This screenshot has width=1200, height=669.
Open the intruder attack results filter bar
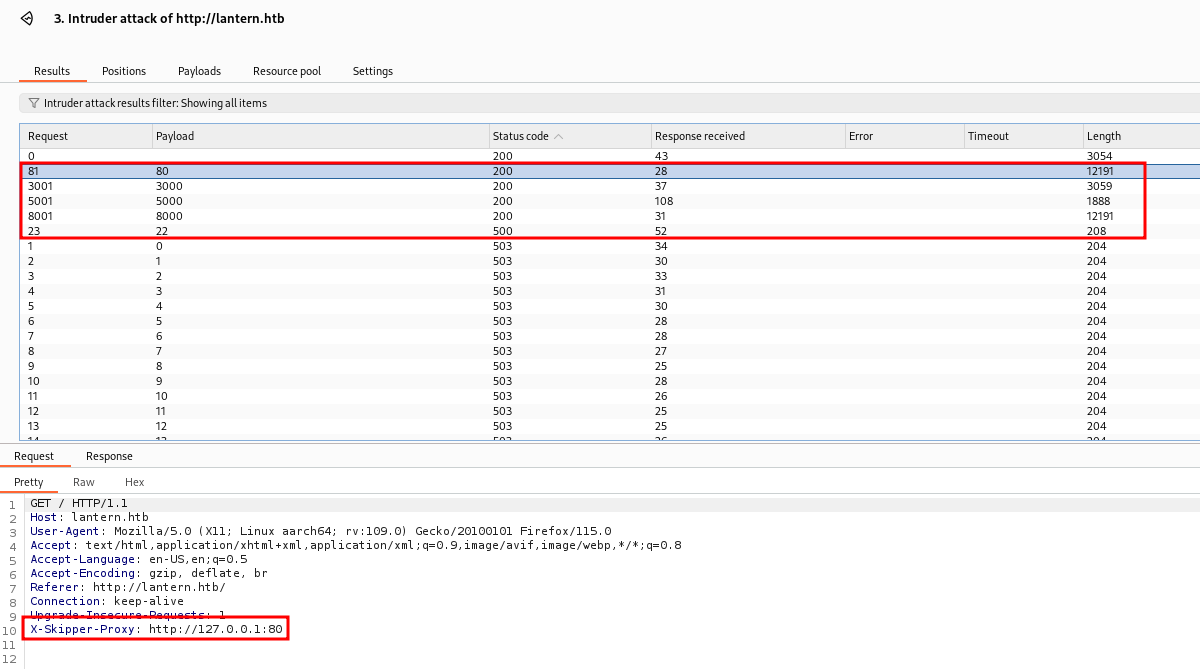pos(155,103)
